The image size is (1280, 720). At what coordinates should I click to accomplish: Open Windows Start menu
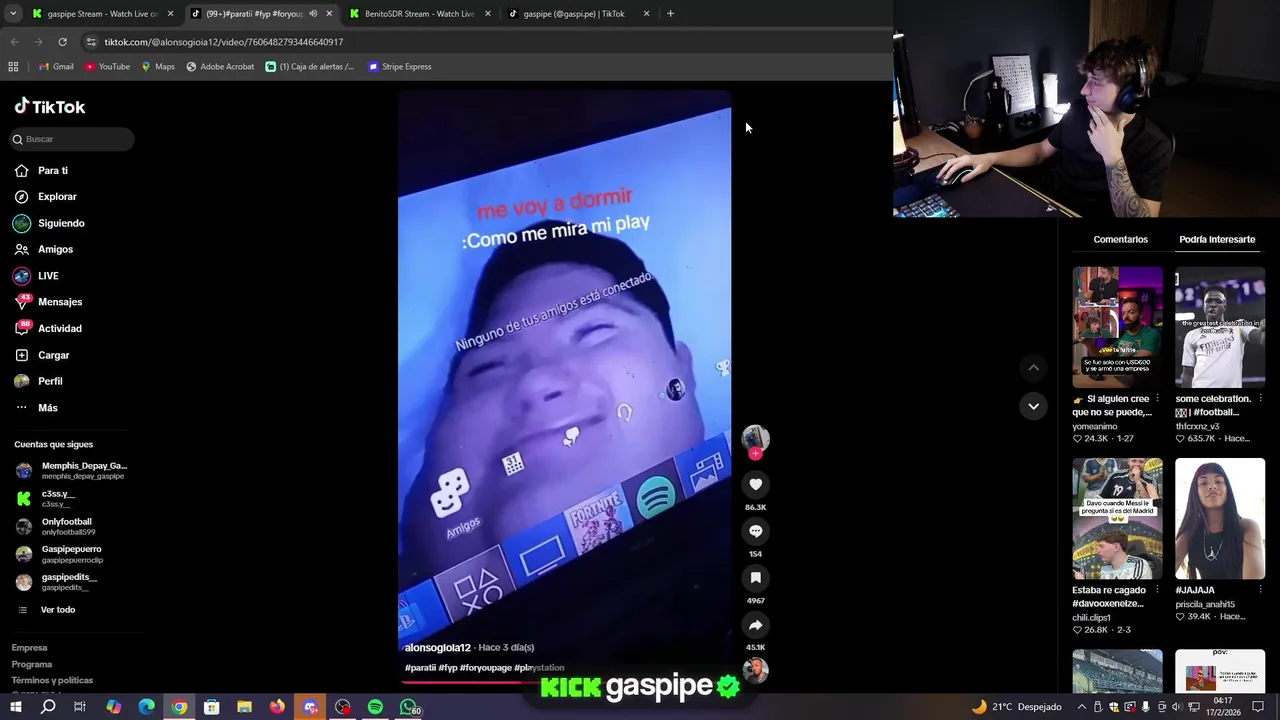click(15, 707)
